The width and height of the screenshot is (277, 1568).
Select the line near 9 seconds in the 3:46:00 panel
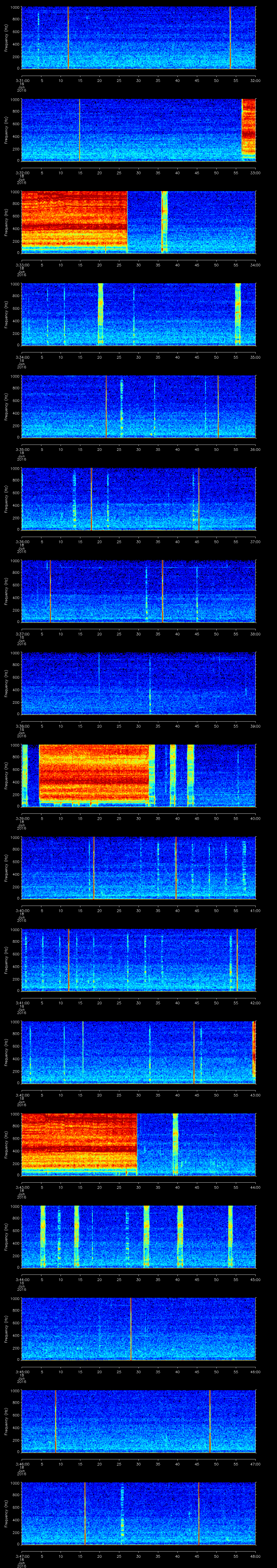pos(55,1421)
